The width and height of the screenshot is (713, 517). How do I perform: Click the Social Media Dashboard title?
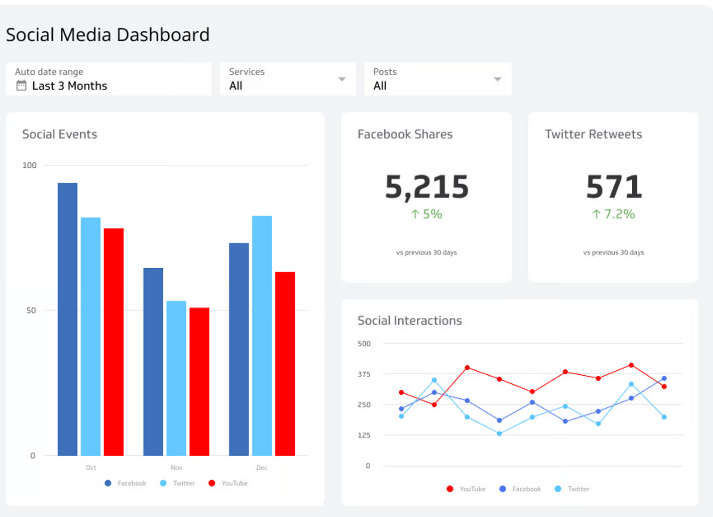[x=108, y=35]
